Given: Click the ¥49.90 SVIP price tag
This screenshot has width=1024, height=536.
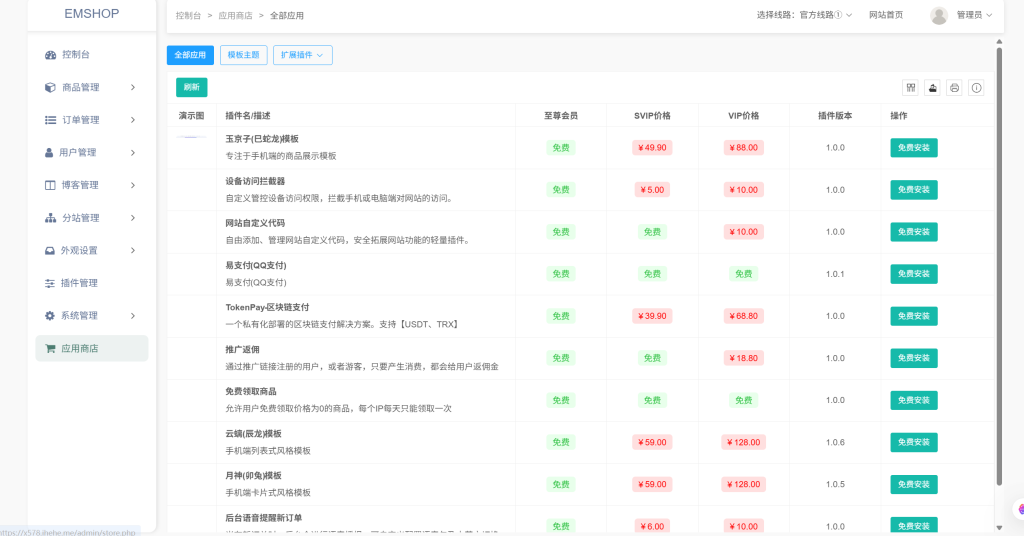Looking at the screenshot, I should [x=652, y=148].
